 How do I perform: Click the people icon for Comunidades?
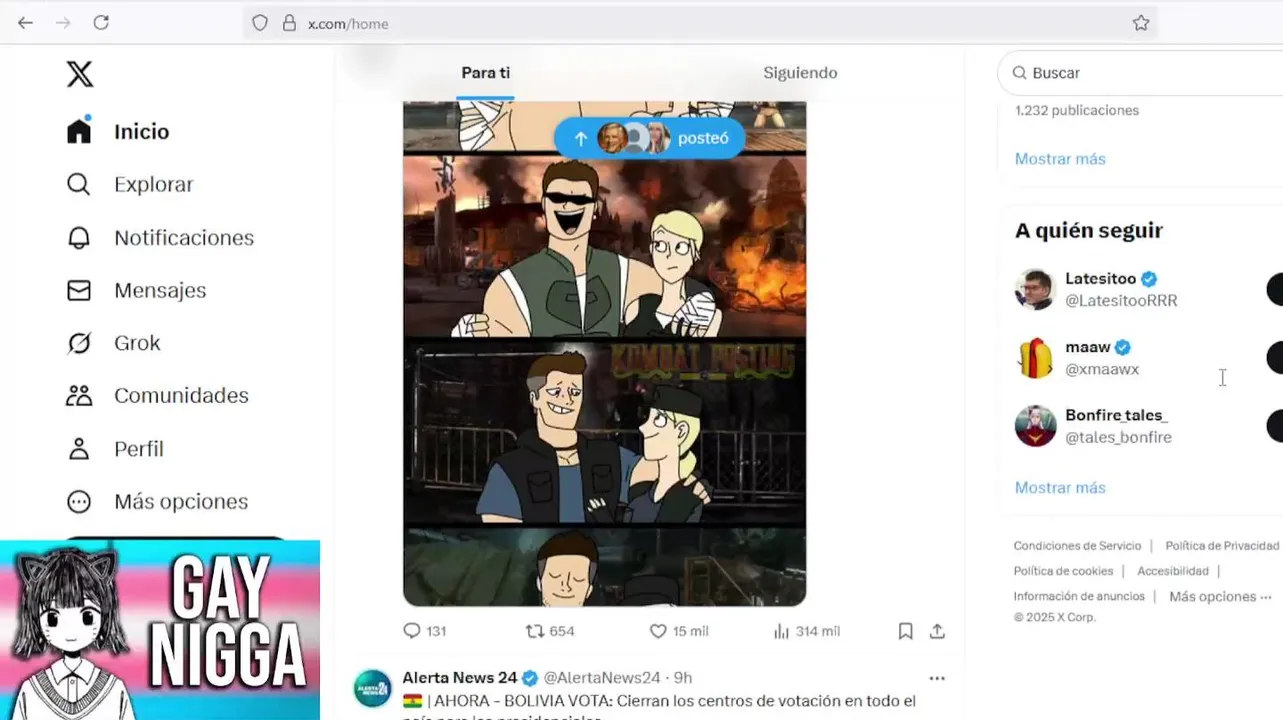79,396
